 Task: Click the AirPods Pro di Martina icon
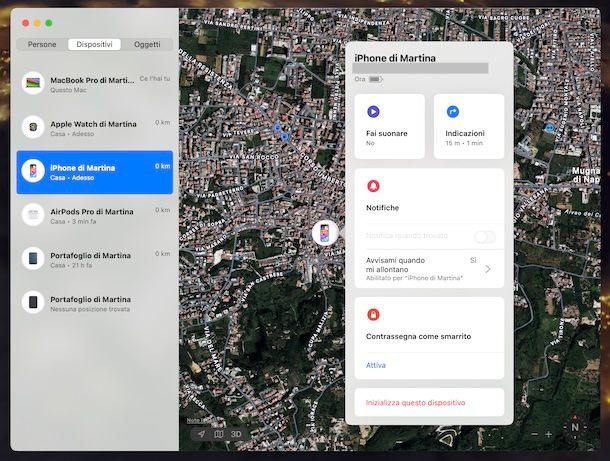click(x=33, y=214)
